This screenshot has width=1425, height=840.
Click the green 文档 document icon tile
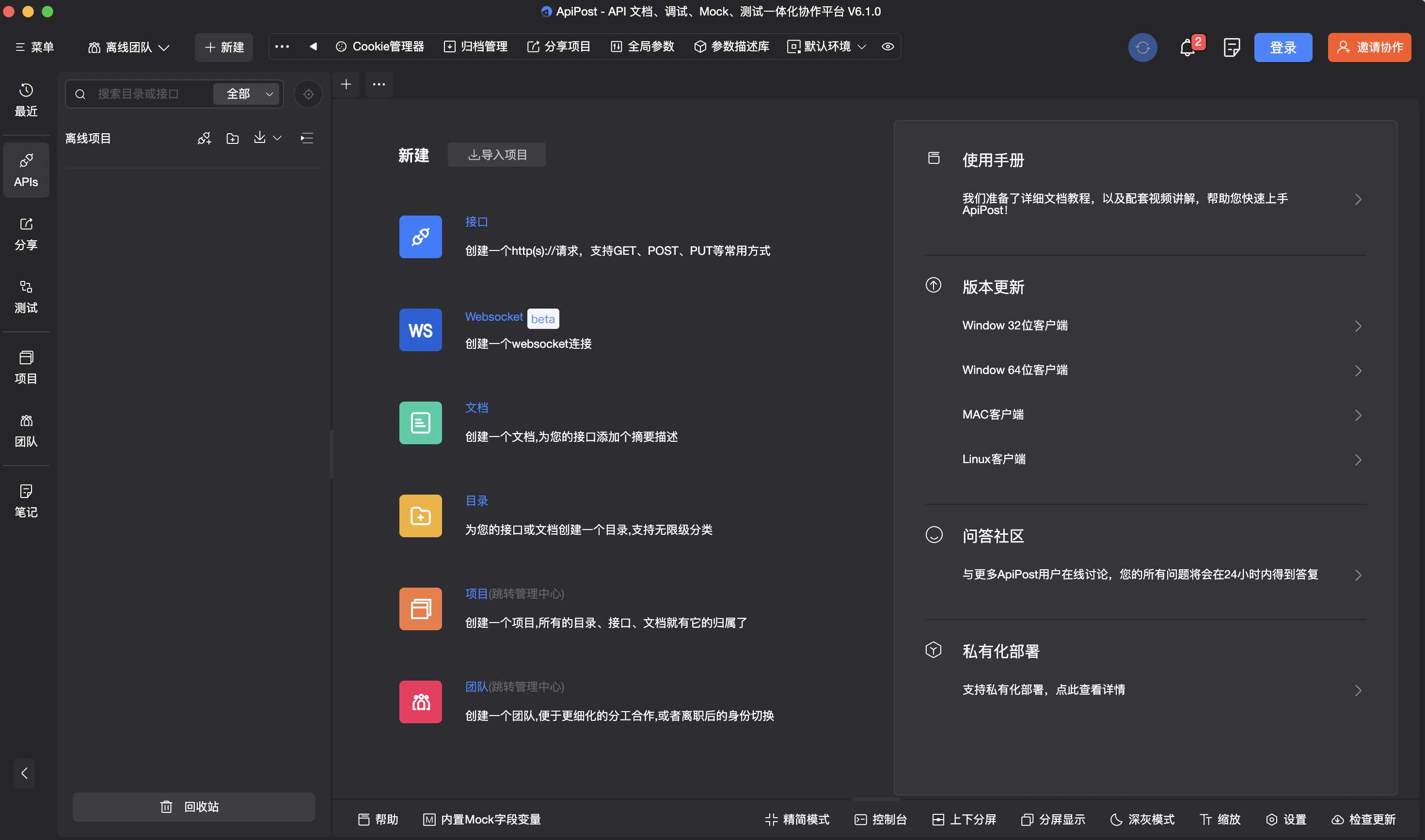tap(420, 423)
